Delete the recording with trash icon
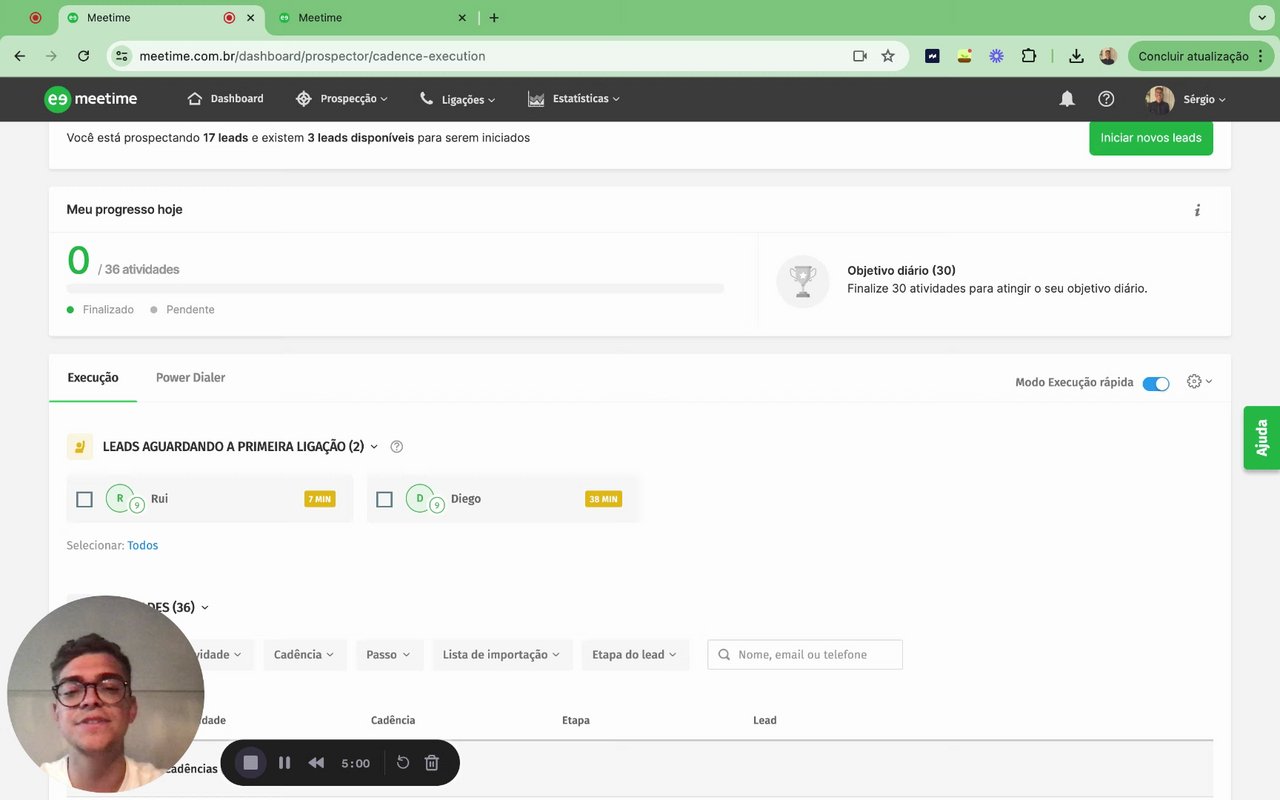Viewport: 1280px width, 800px height. click(432, 763)
